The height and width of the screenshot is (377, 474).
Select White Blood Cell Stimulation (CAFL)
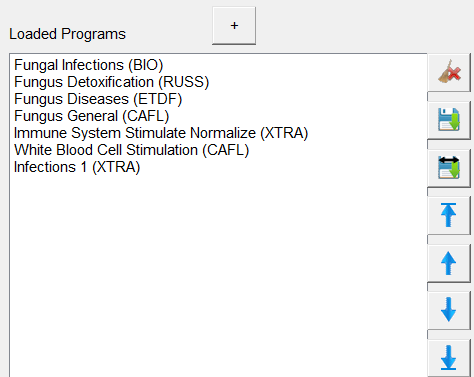131,150
